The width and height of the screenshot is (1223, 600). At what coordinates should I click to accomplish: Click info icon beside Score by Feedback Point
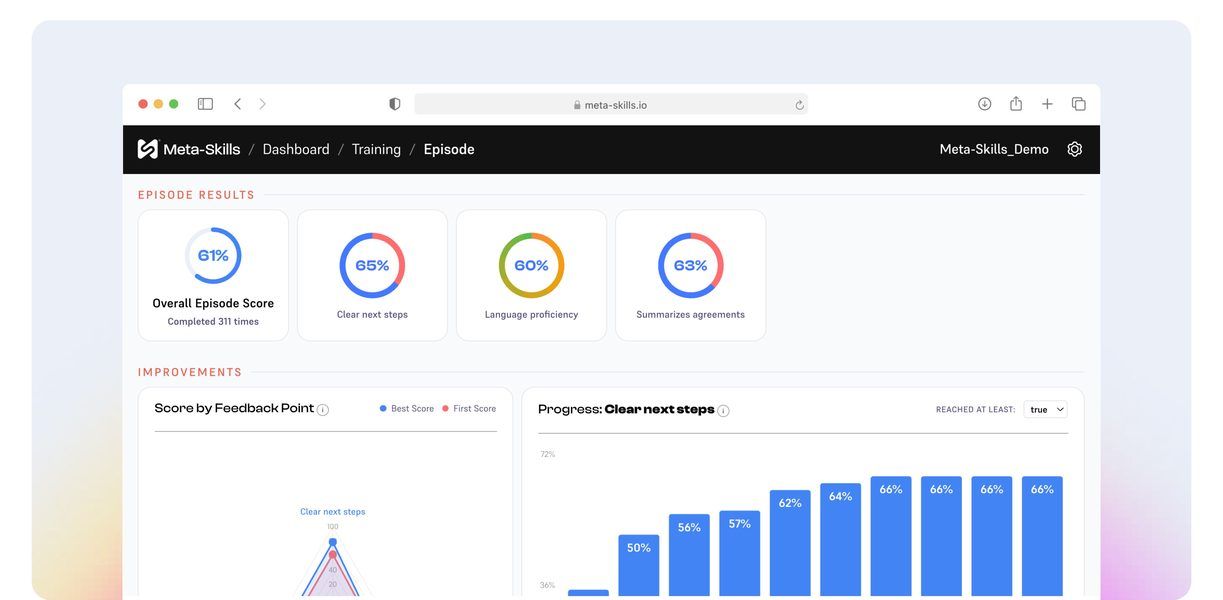pos(323,410)
